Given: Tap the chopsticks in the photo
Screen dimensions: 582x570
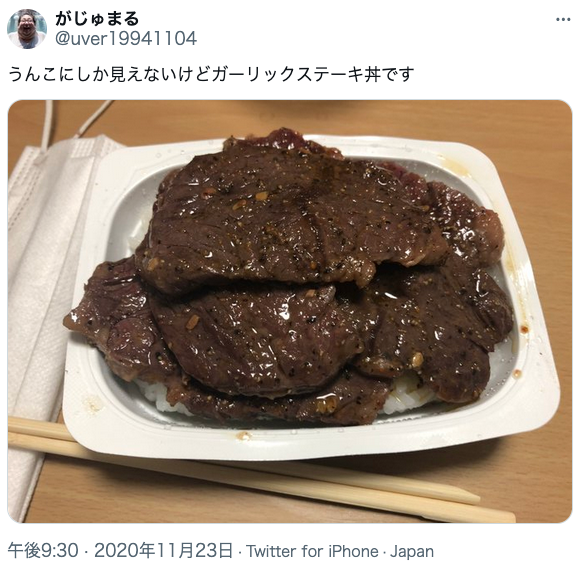Looking at the screenshot, I should coord(260,471).
